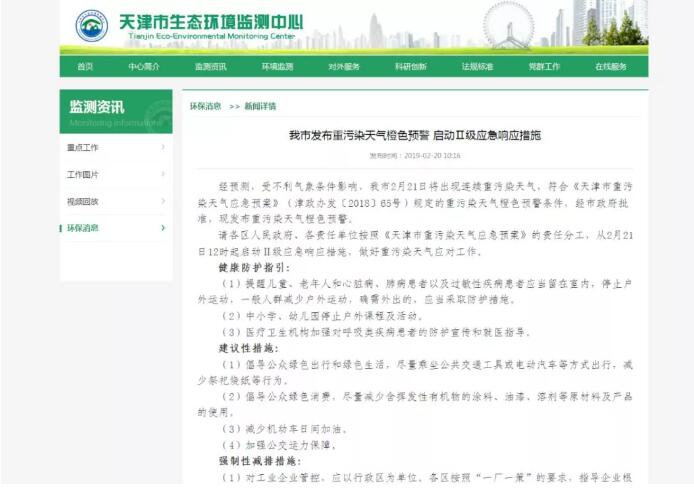
Task: Click 对外服务 in the navigation bar
Action: click(x=344, y=66)
